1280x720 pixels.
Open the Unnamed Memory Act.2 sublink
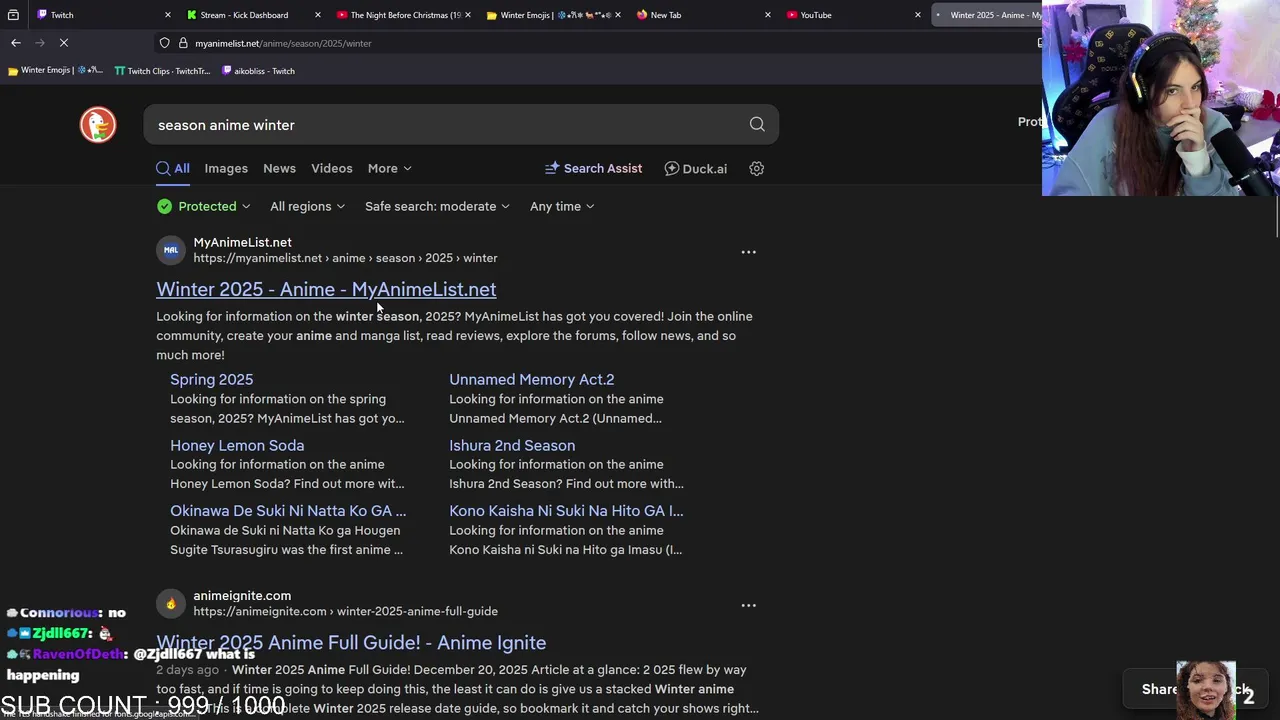[531, 380]
